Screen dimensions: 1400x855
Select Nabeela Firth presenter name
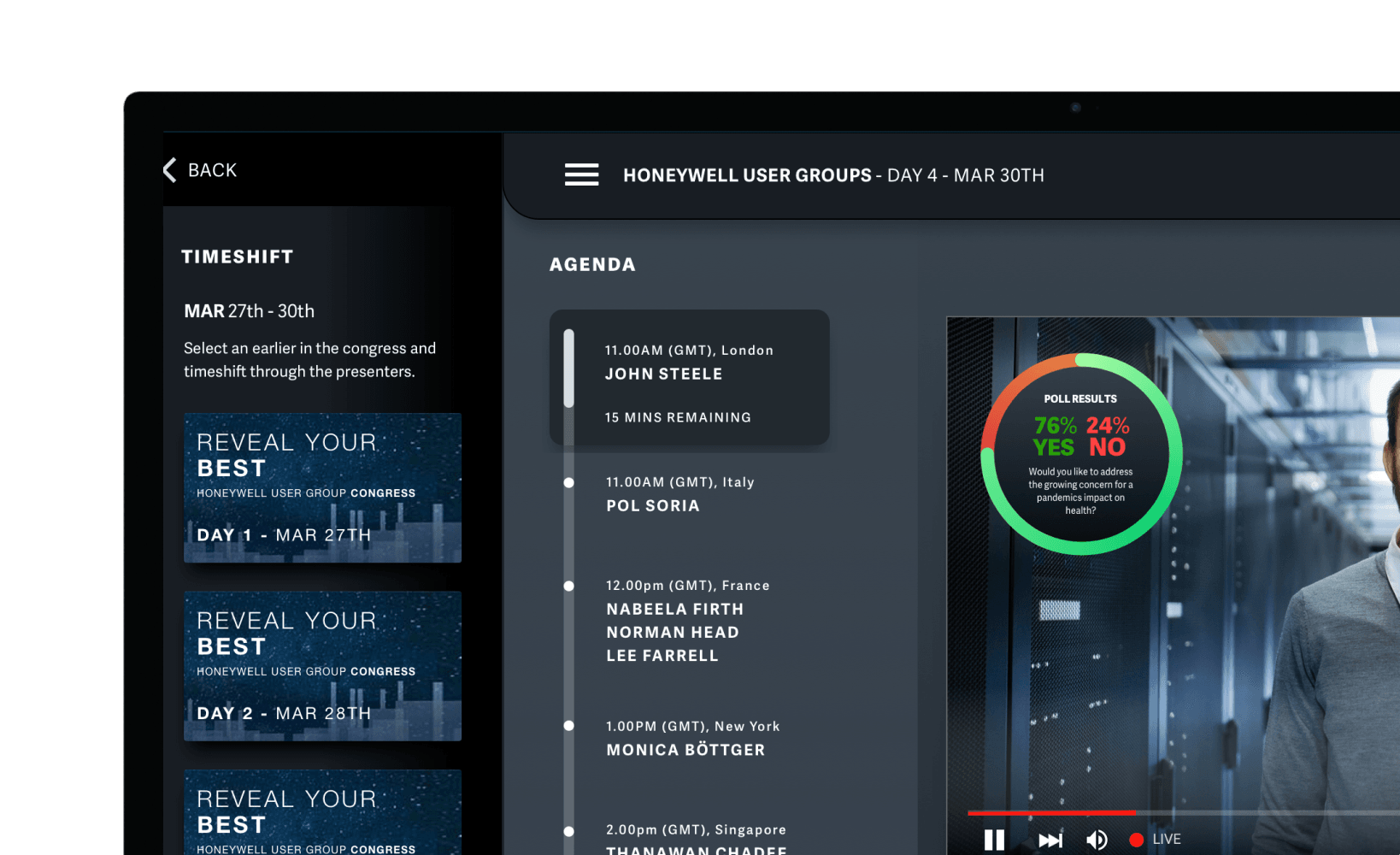tap(675, 609)
